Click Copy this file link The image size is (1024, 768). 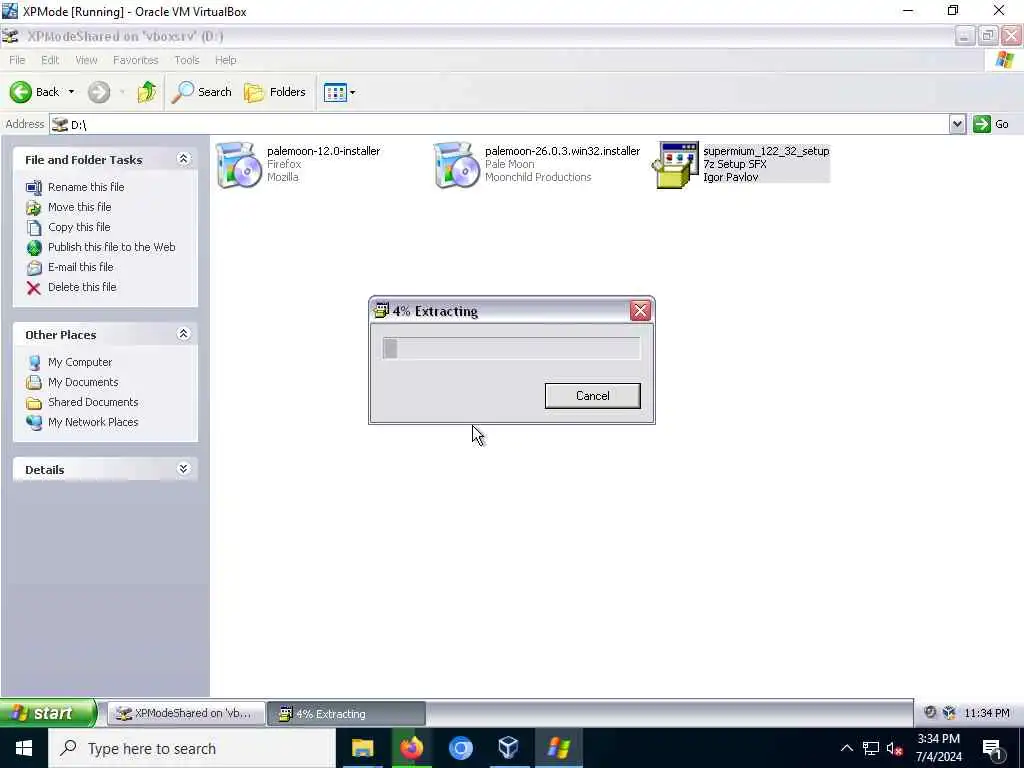click(79, 227)
